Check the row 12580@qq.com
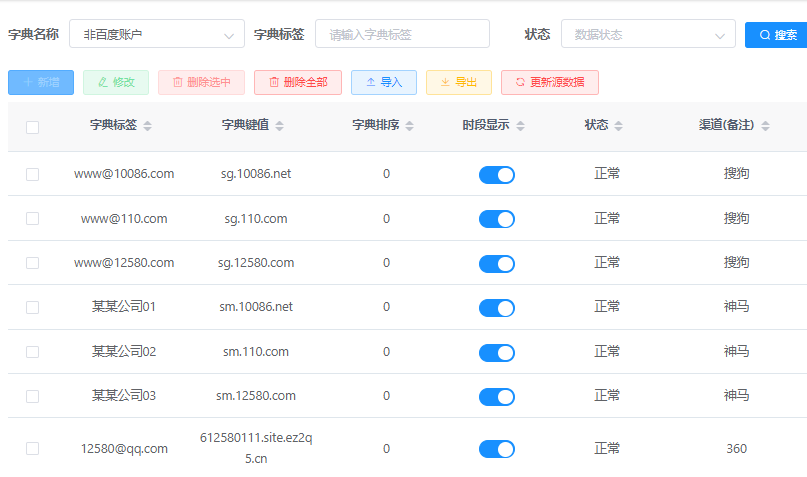807x477 pixels. 32,449
